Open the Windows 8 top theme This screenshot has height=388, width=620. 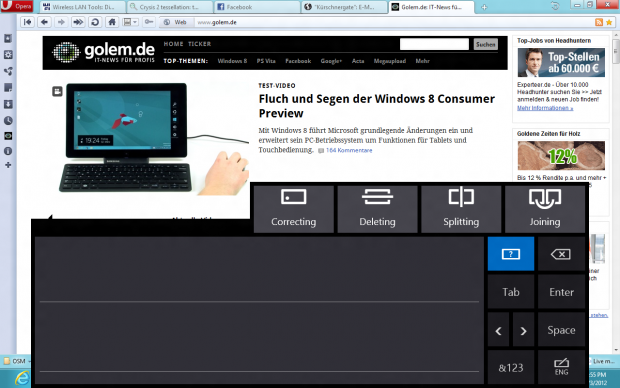click(232, 61)
